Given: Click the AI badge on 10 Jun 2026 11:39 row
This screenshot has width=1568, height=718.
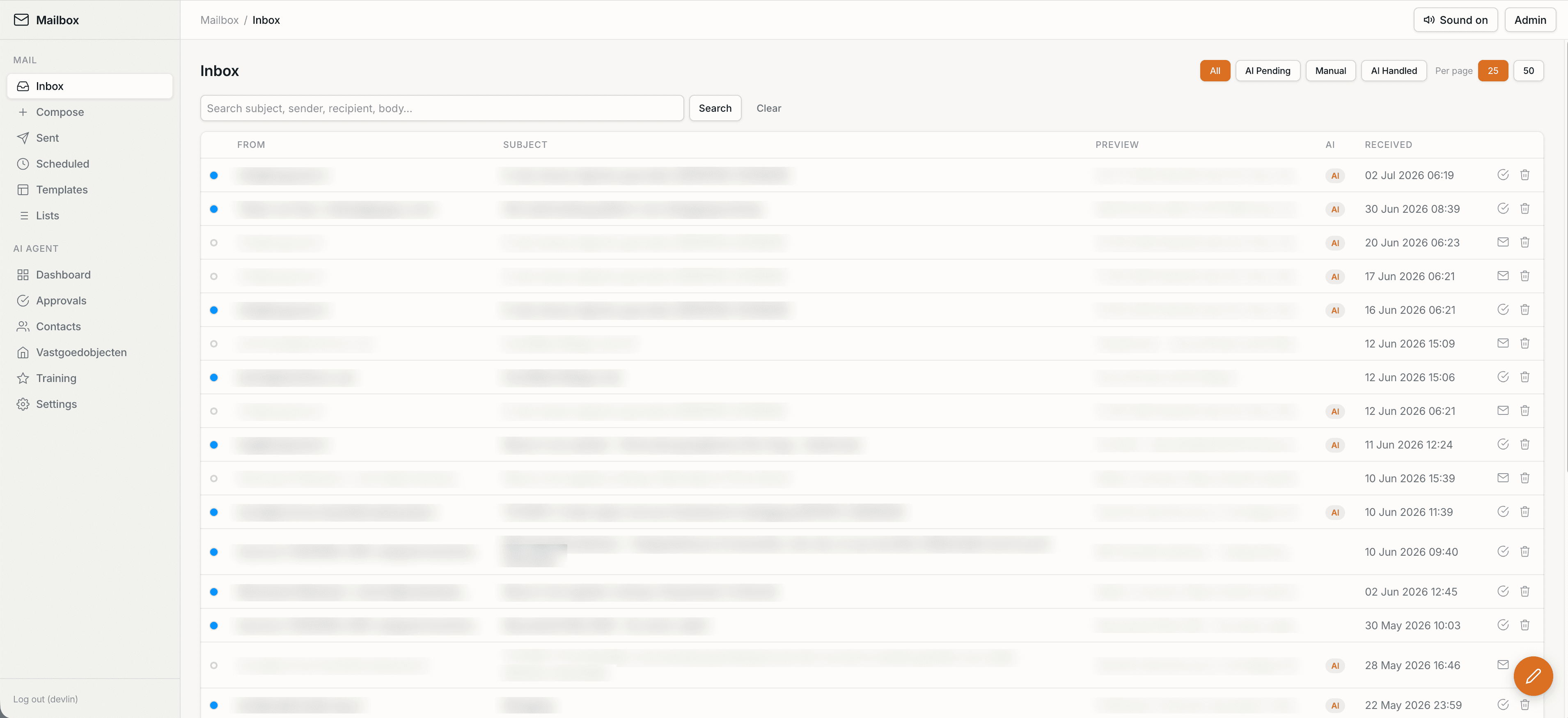Looking at the screenshot, I should pyautogui.click(x=1335, y=512).
